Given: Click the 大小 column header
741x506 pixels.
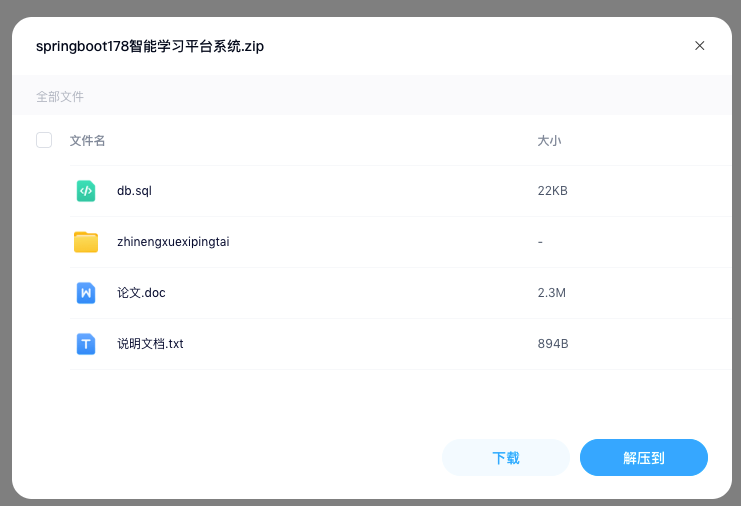Looking at the screenshot, I should click(549, 141).
